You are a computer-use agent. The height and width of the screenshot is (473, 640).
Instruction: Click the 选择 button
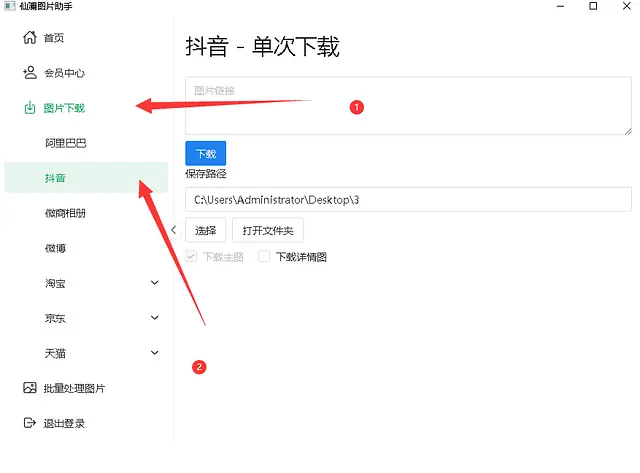click(x=206, y=230)
